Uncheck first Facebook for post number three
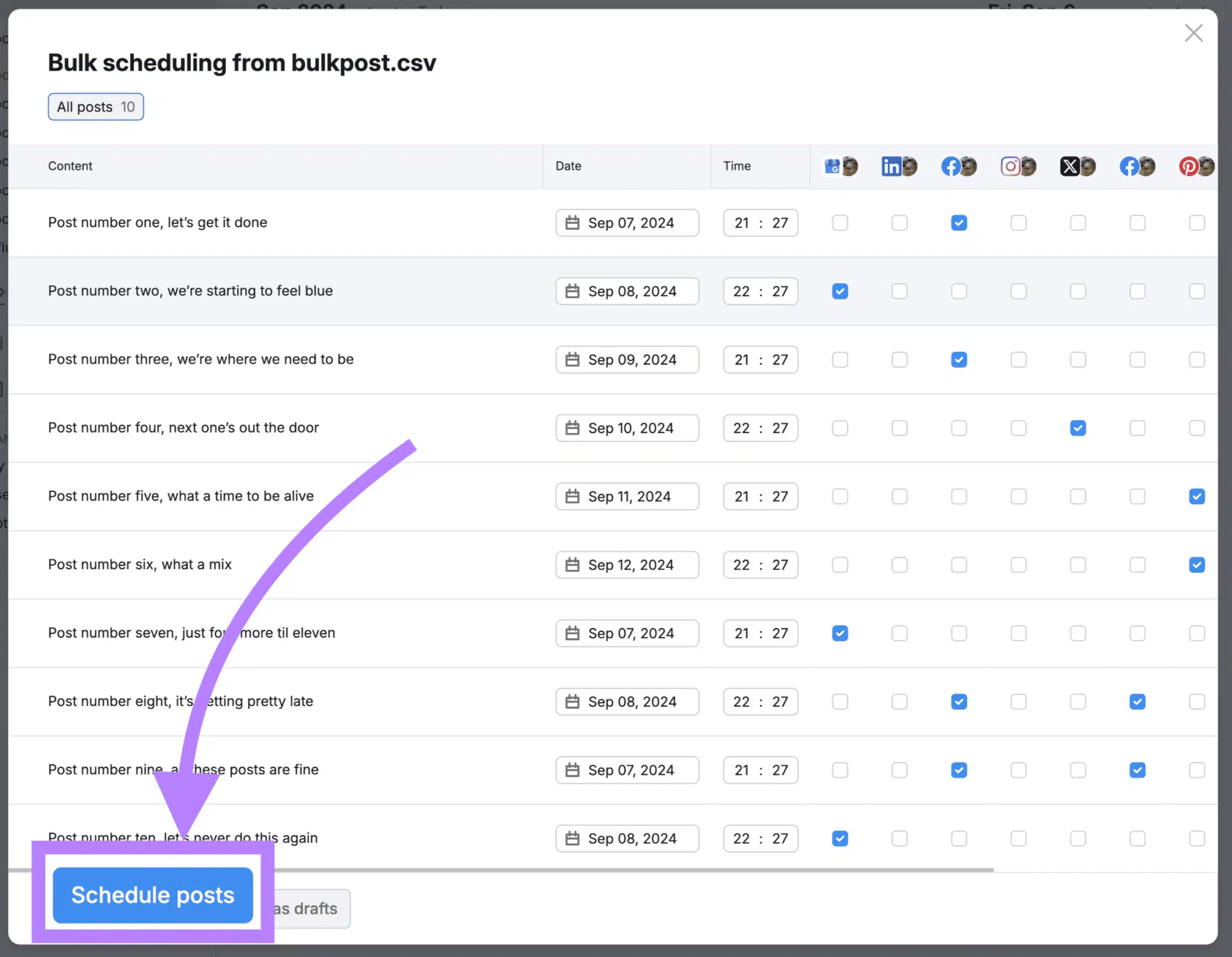 point(959,360)
